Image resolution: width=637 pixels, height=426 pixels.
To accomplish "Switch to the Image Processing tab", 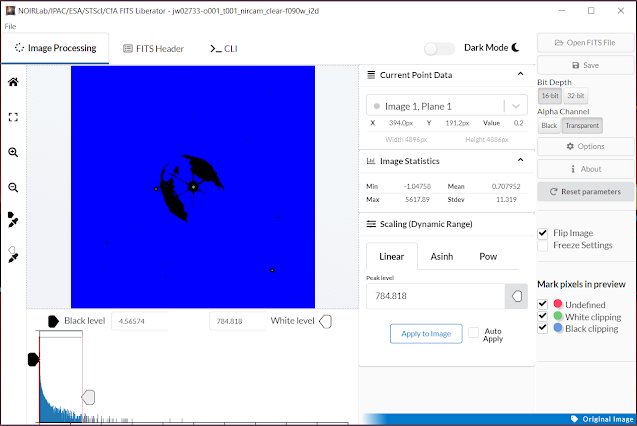I will pyautogui.click(x=55, y=48).
